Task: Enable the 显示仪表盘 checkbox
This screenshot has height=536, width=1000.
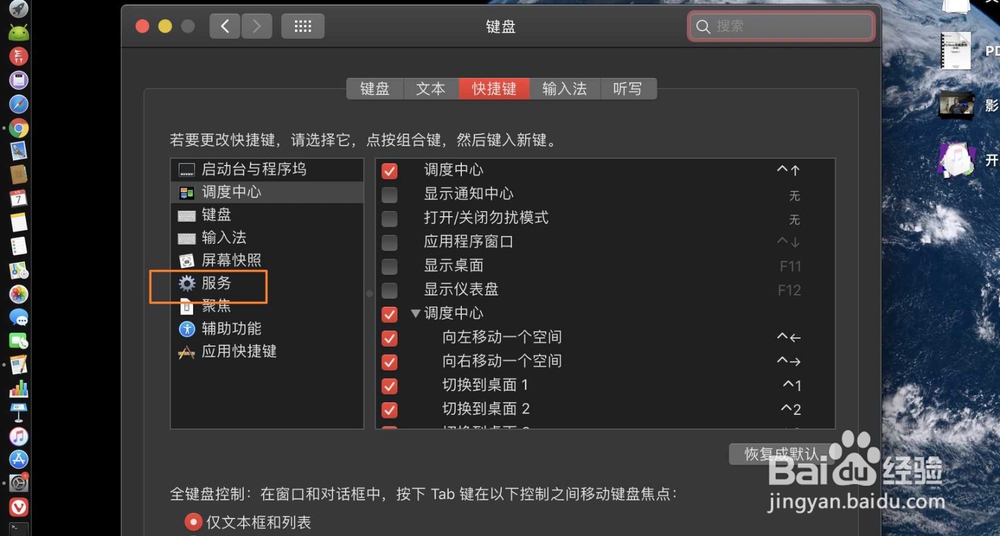Action: 389,290
